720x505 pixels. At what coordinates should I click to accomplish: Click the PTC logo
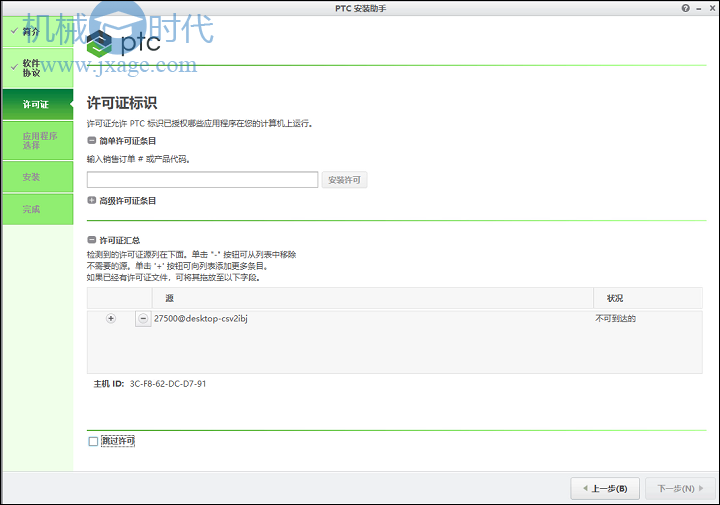(x=123, y=42)
